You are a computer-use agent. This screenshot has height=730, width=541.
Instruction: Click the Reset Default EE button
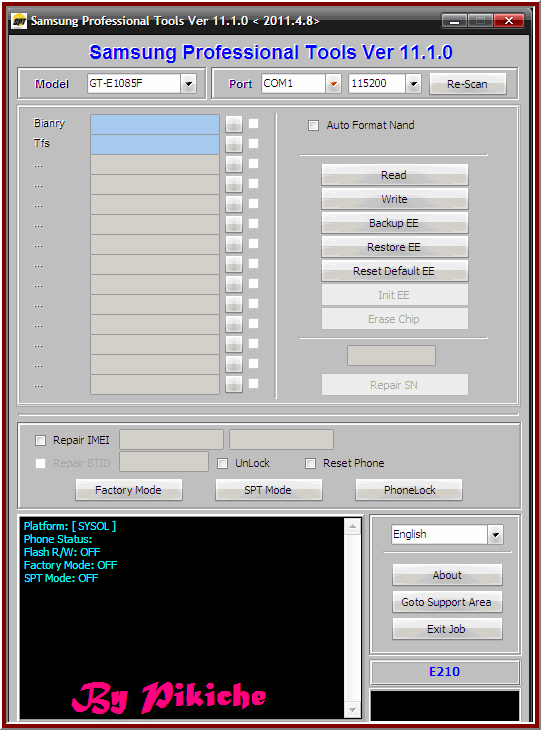[x=394, y=271]
